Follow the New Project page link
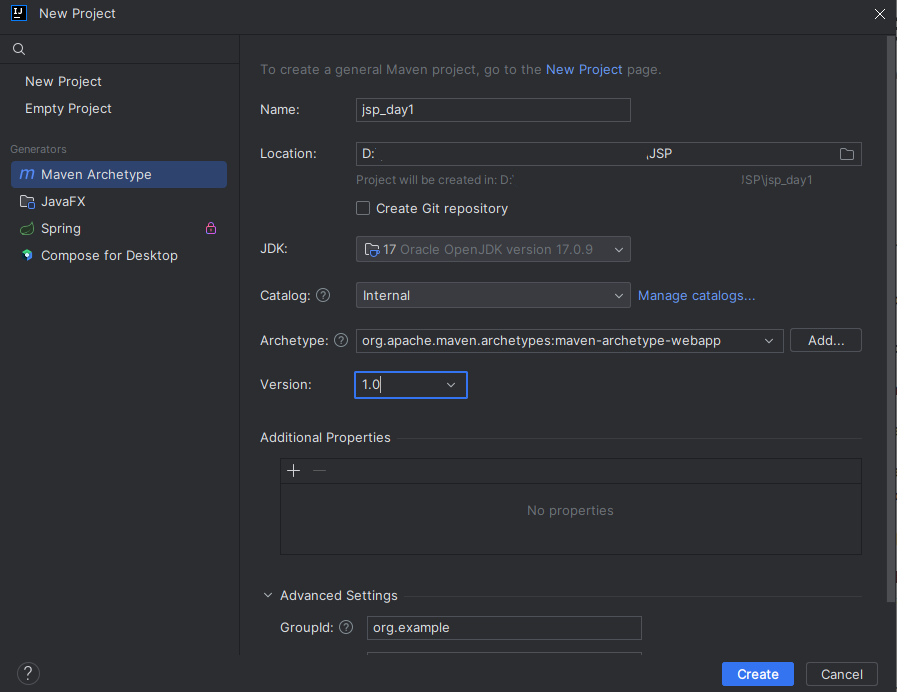 (584, 69)
